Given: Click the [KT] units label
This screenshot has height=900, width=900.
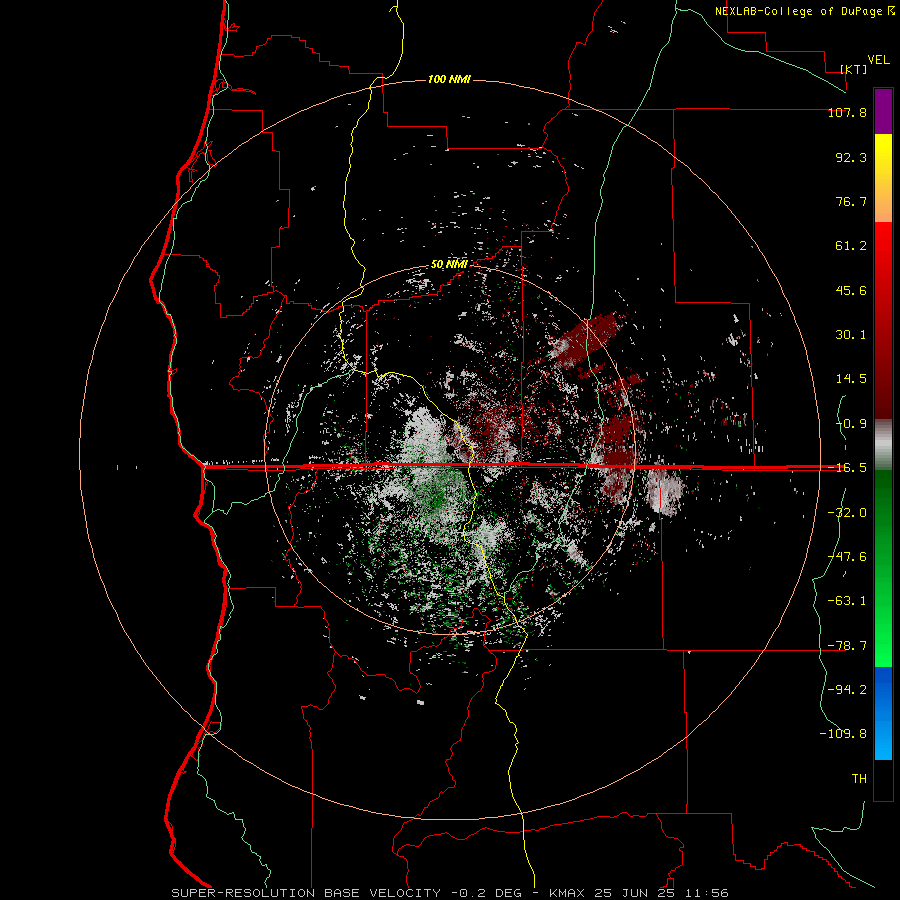Looking at the screenshot, I should [x=854, y=69].
